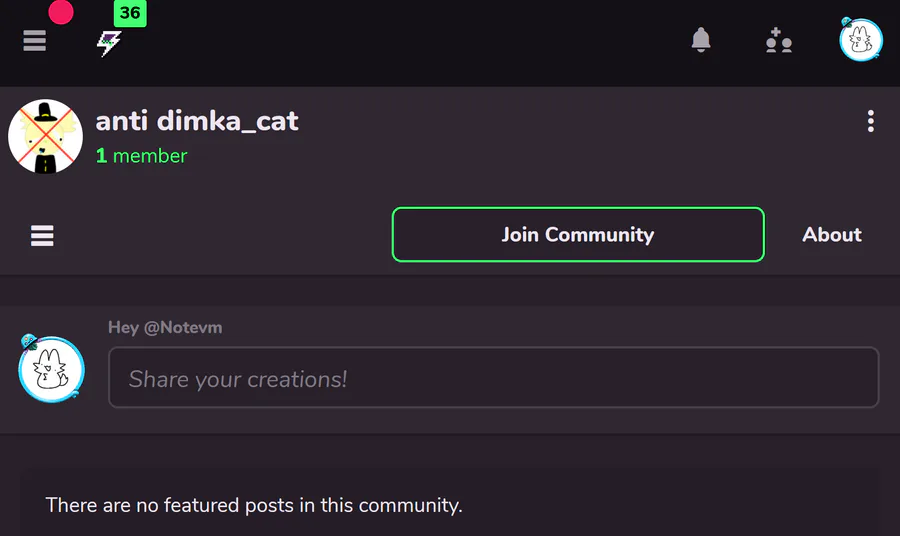The width and height of the screenshot is (900, 536).
Task: Click the anti dimka_cat community title
Action: click(197, 121)
